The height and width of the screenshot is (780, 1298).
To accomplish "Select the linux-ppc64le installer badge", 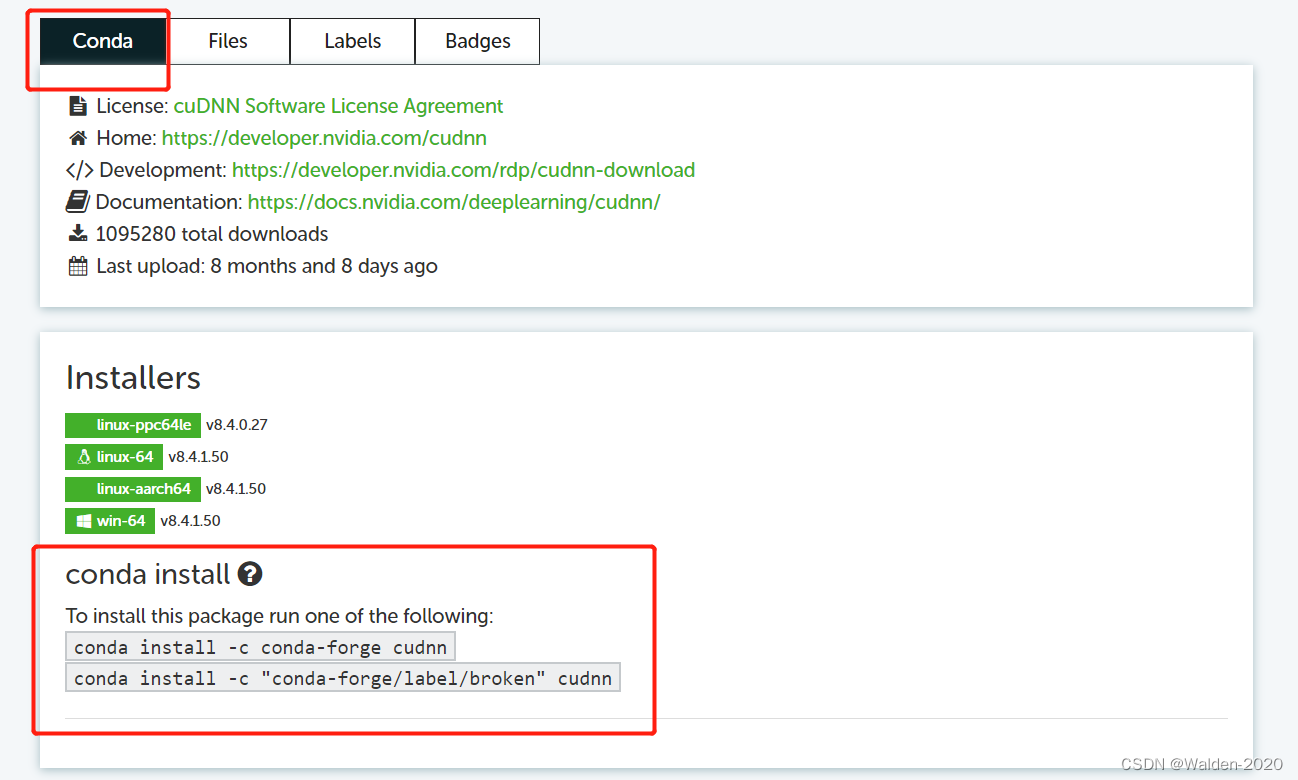I will (x=133, y=425).
